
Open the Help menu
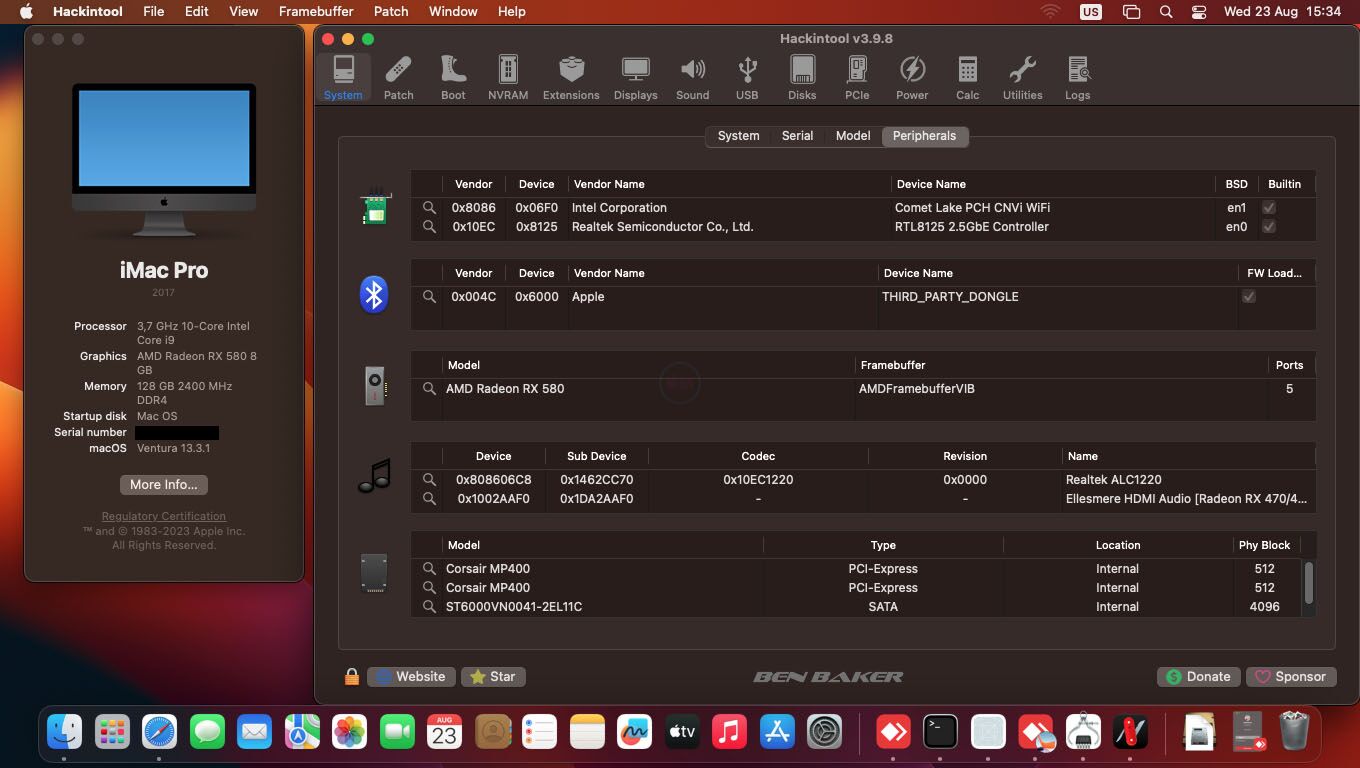click(511, 11)
